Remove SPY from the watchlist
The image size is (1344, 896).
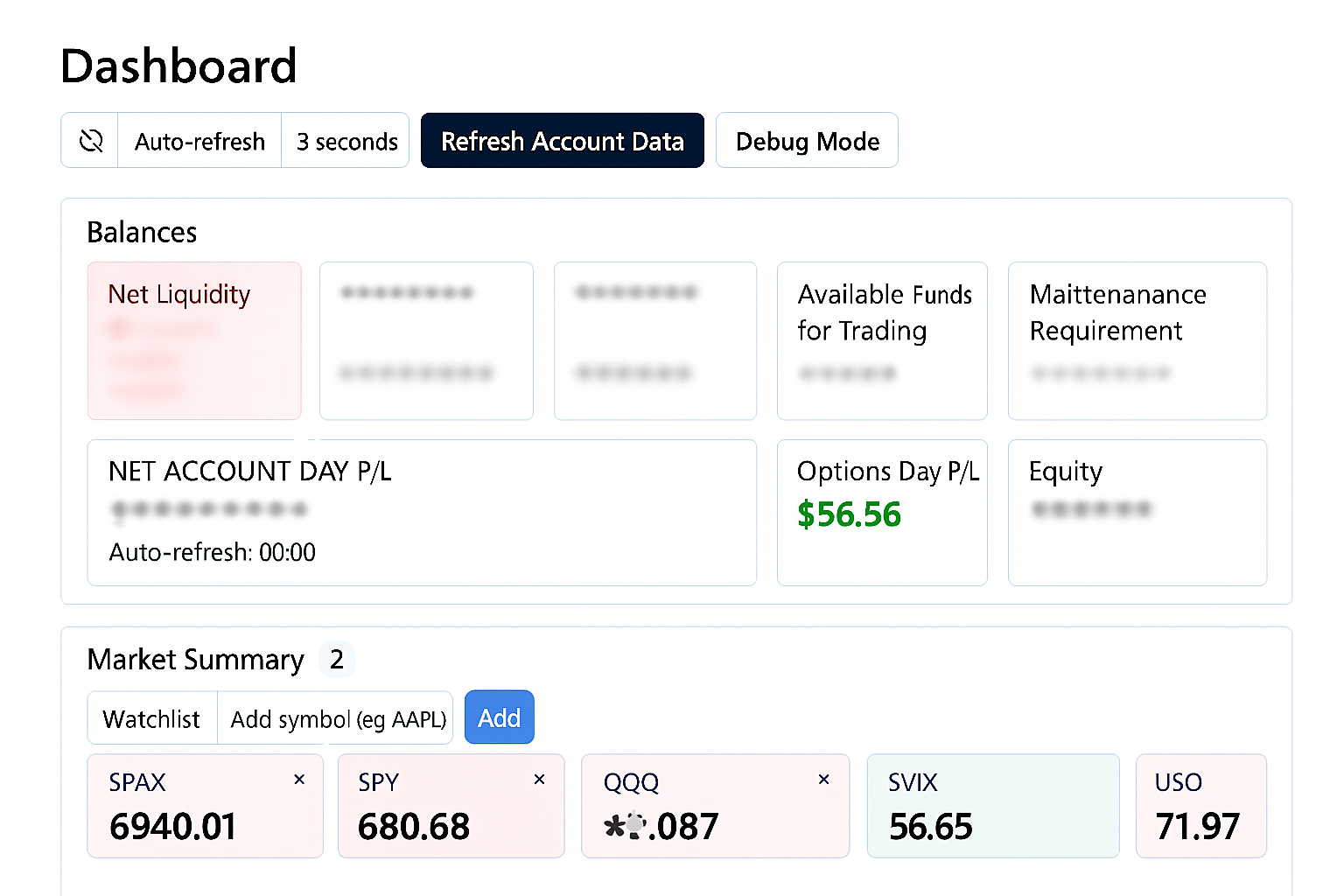click(540, 780)
